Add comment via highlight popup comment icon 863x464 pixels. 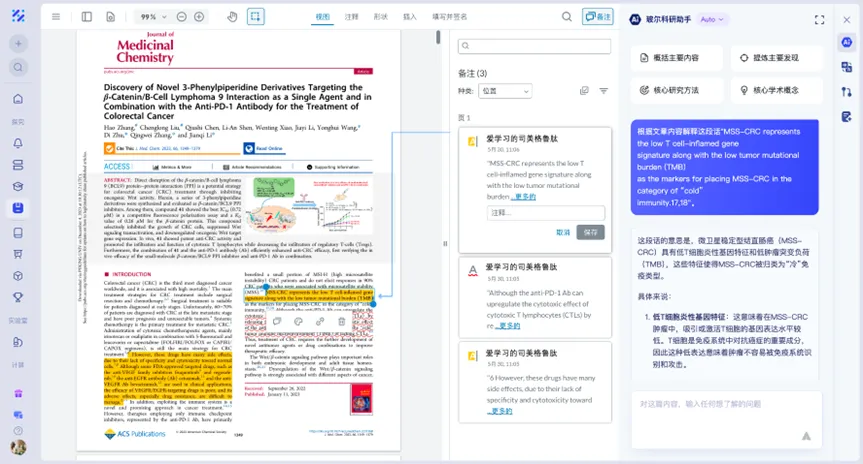click(x=277, y=321)
